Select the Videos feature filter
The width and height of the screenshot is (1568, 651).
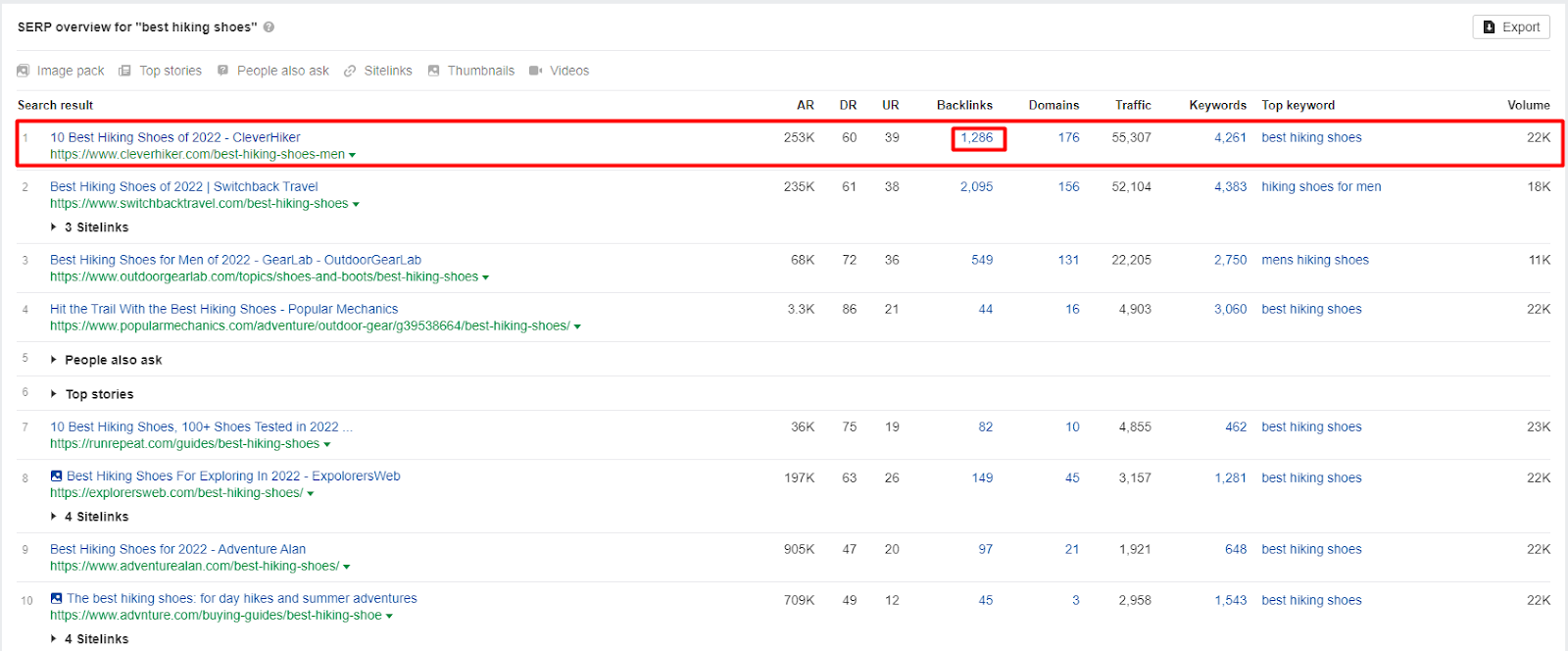coord(560,71)
